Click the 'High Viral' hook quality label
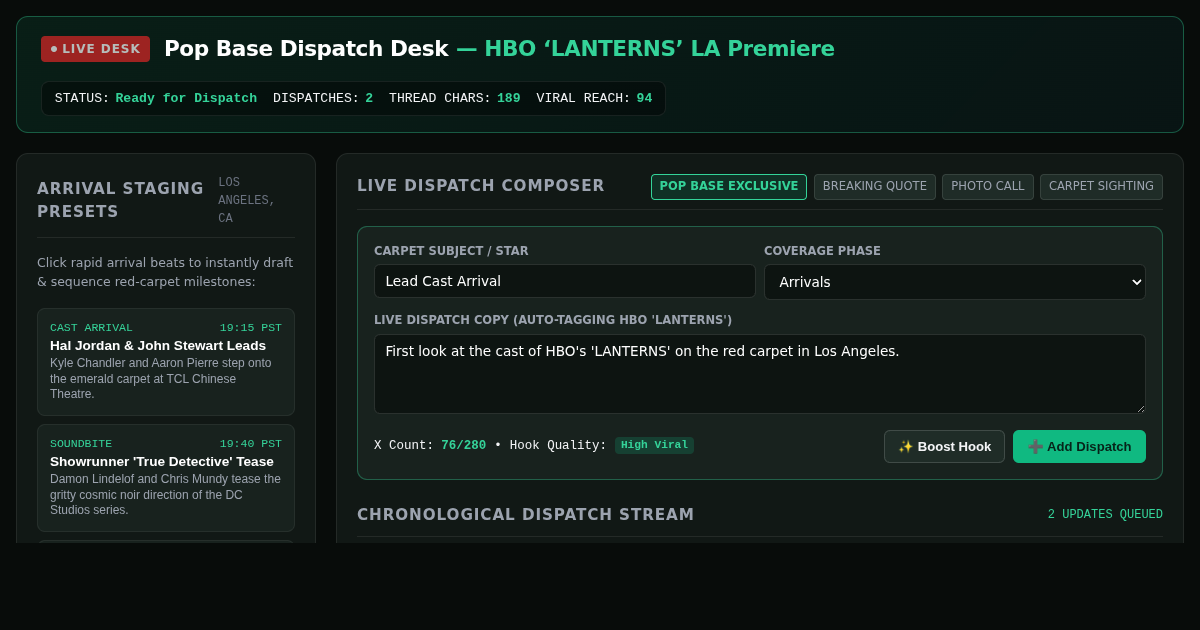 point(654,445)
